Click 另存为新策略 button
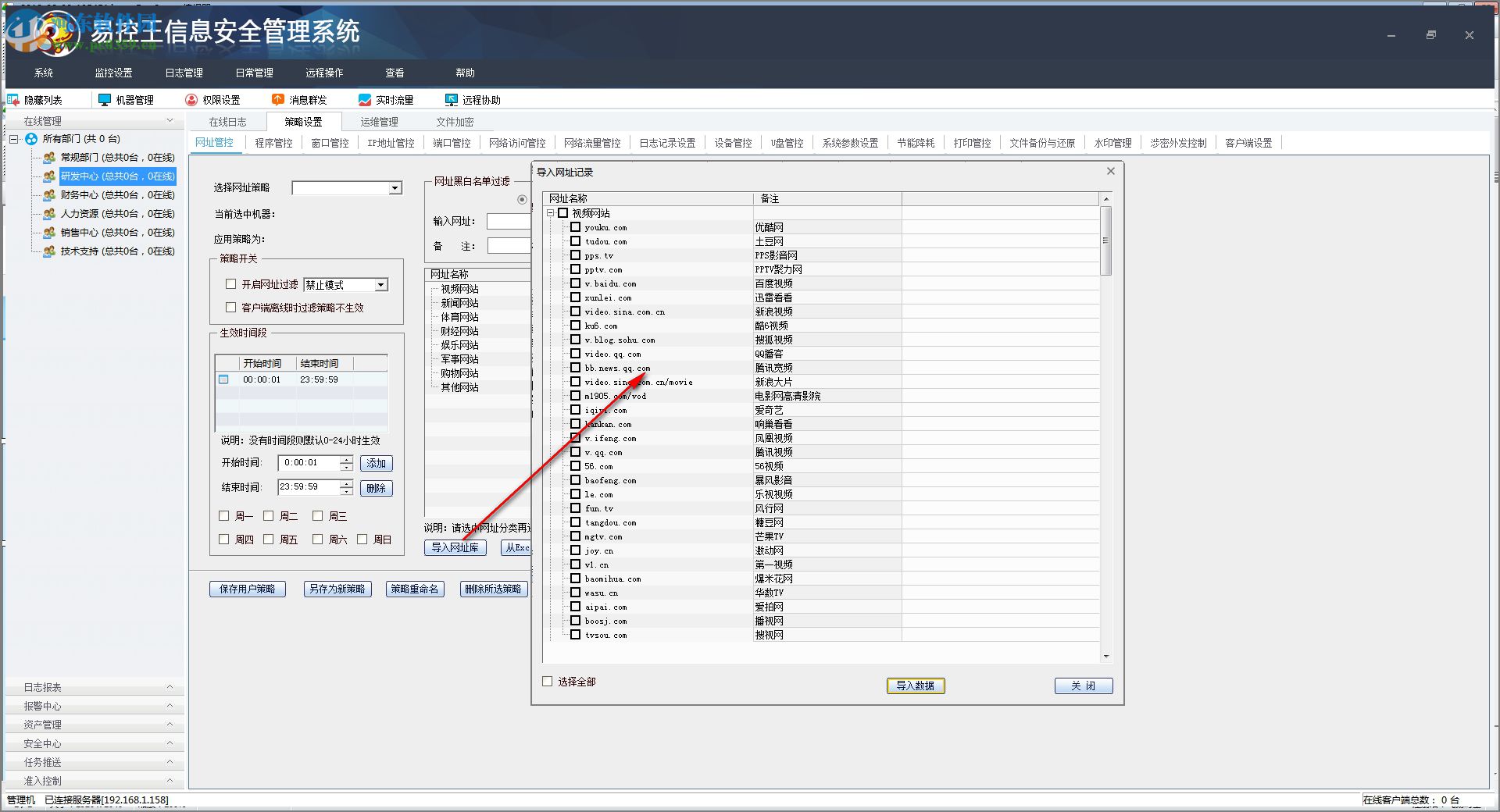 click(x=337, y=589)
